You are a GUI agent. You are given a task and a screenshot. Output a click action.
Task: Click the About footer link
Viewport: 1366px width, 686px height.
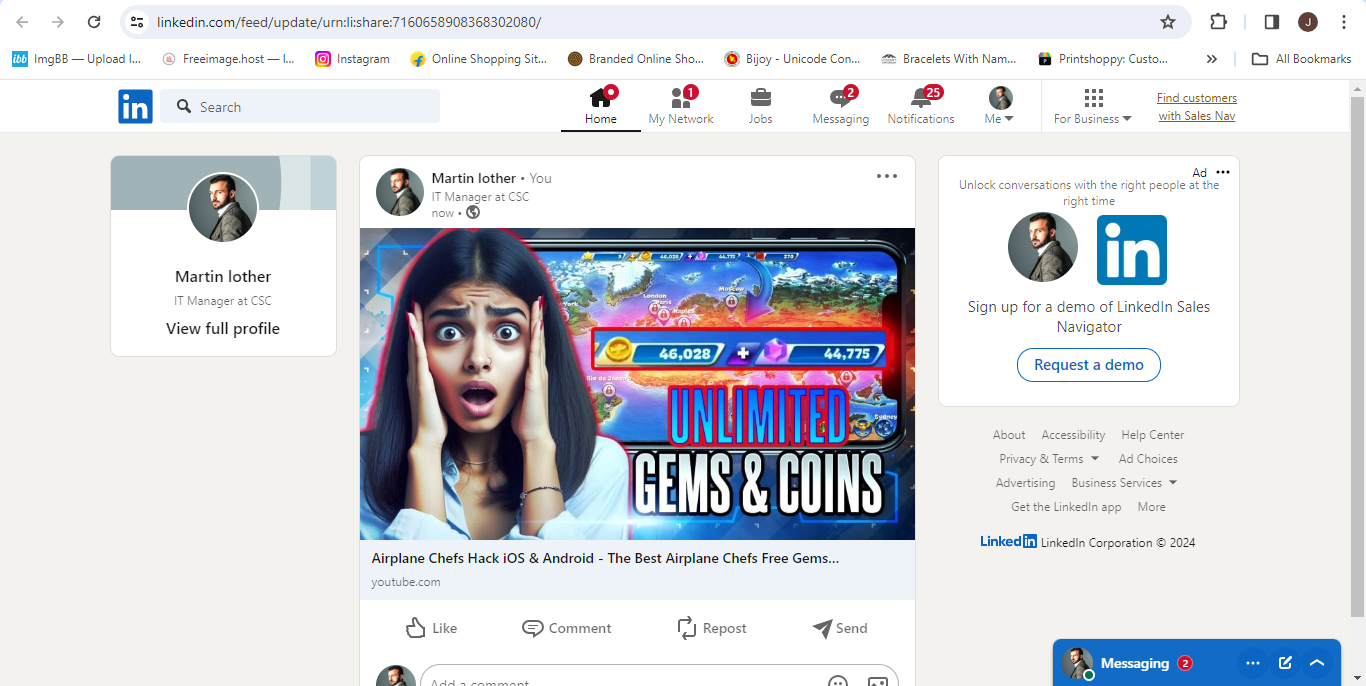tap(1009, 435)
